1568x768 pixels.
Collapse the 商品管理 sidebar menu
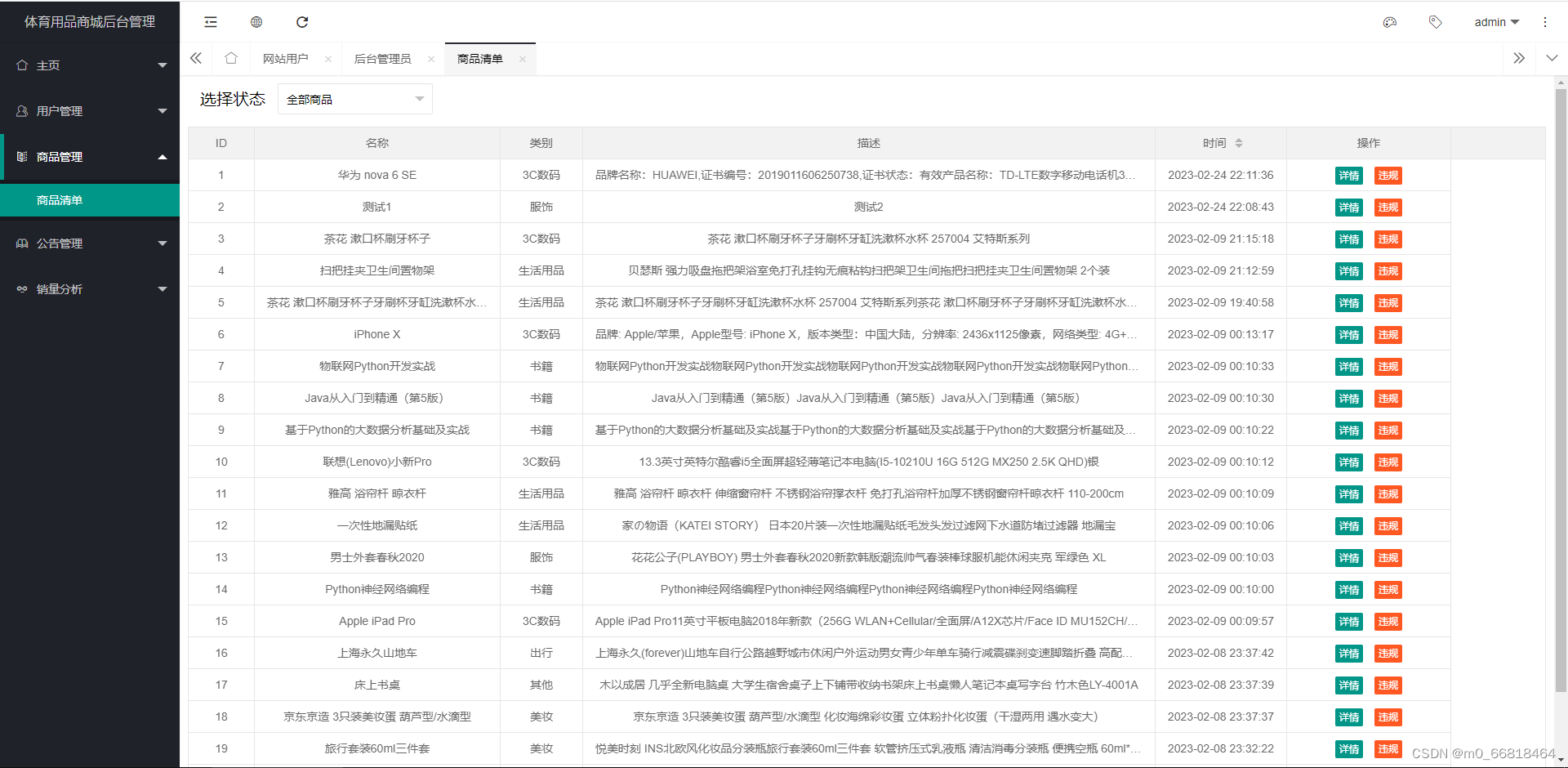(90, 157)
